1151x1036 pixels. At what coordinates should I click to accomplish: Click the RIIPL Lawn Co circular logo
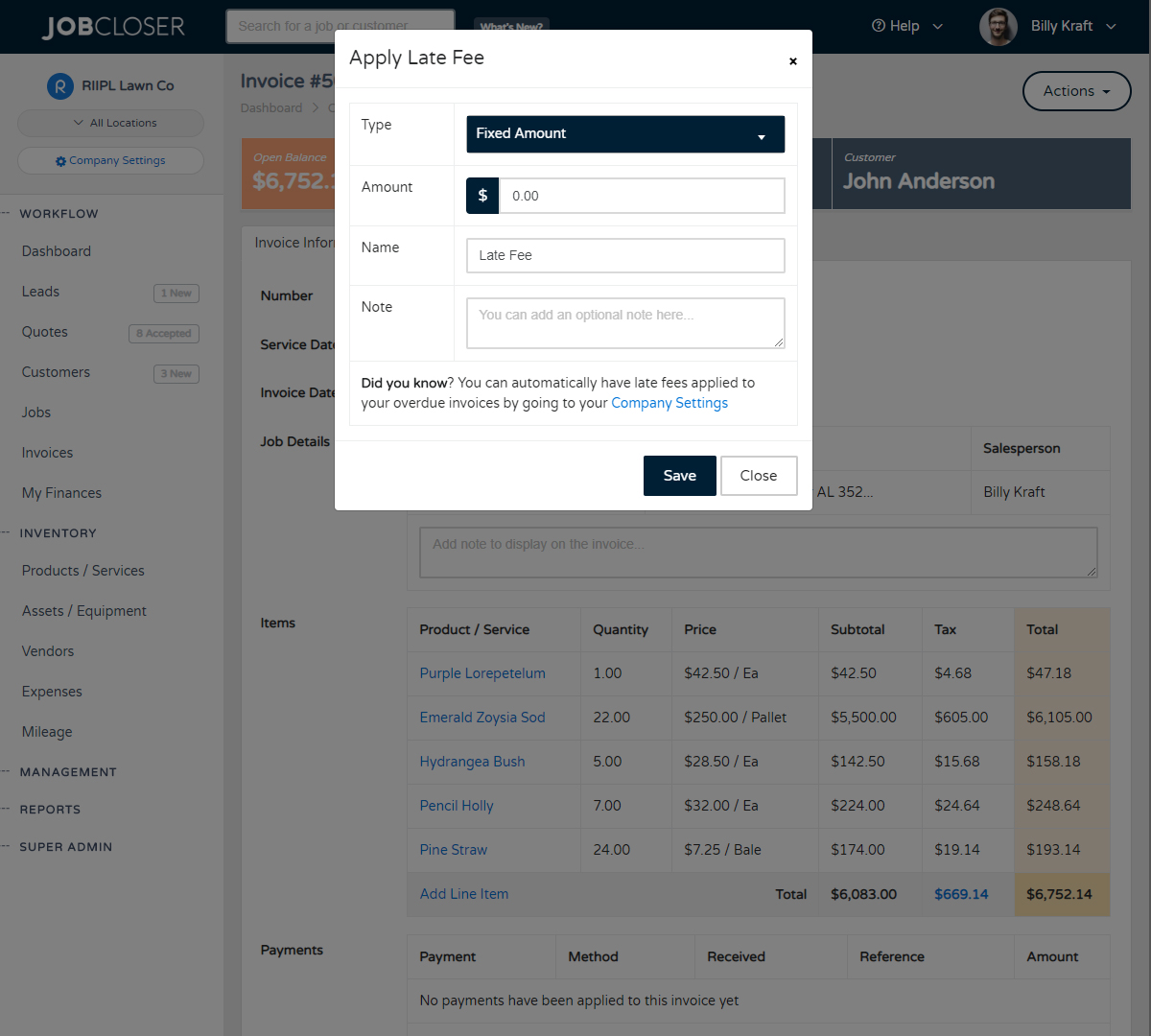(x=59, y=85)
